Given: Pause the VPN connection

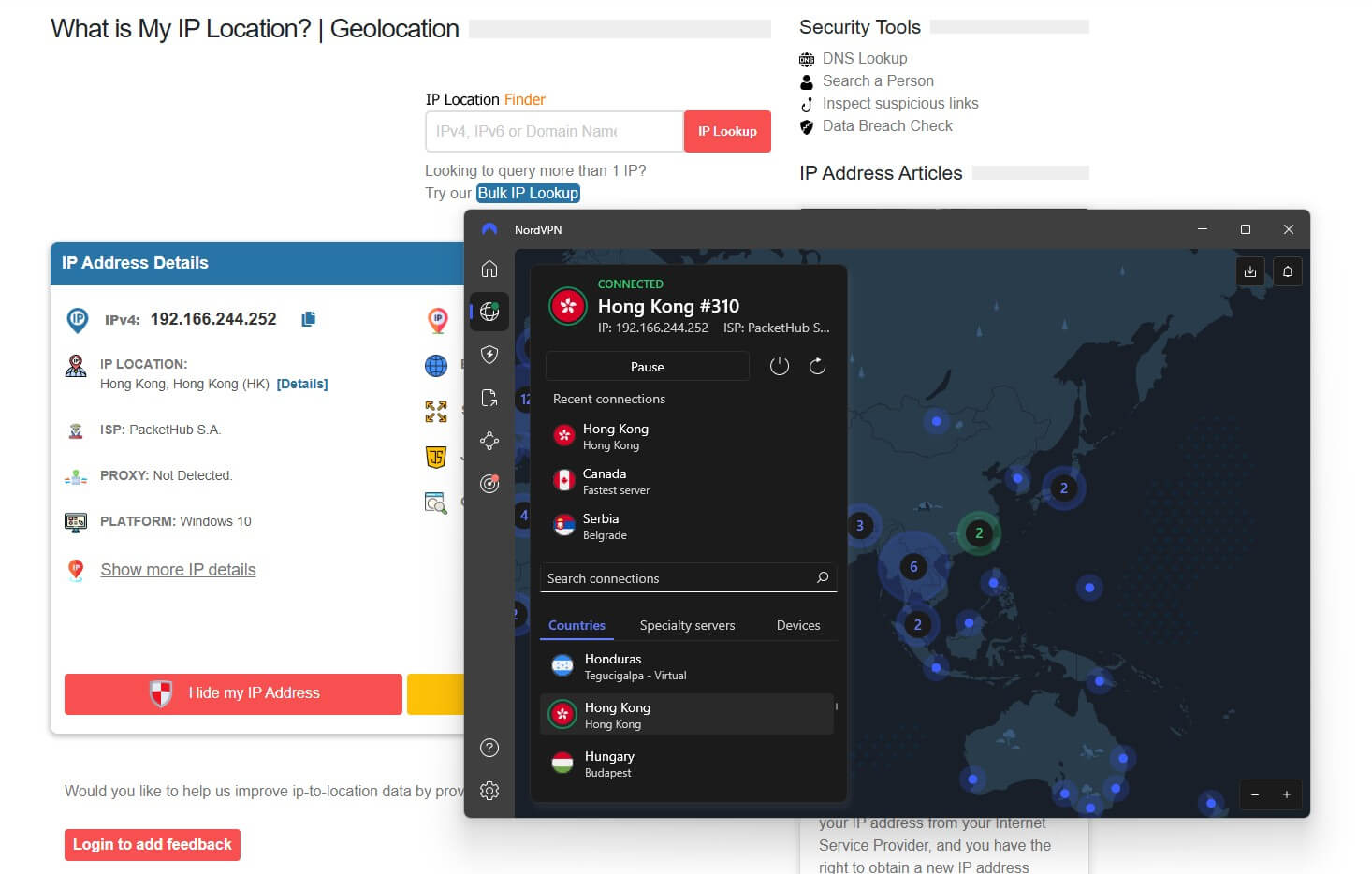Looking at the screenshot, I should 647,366.
